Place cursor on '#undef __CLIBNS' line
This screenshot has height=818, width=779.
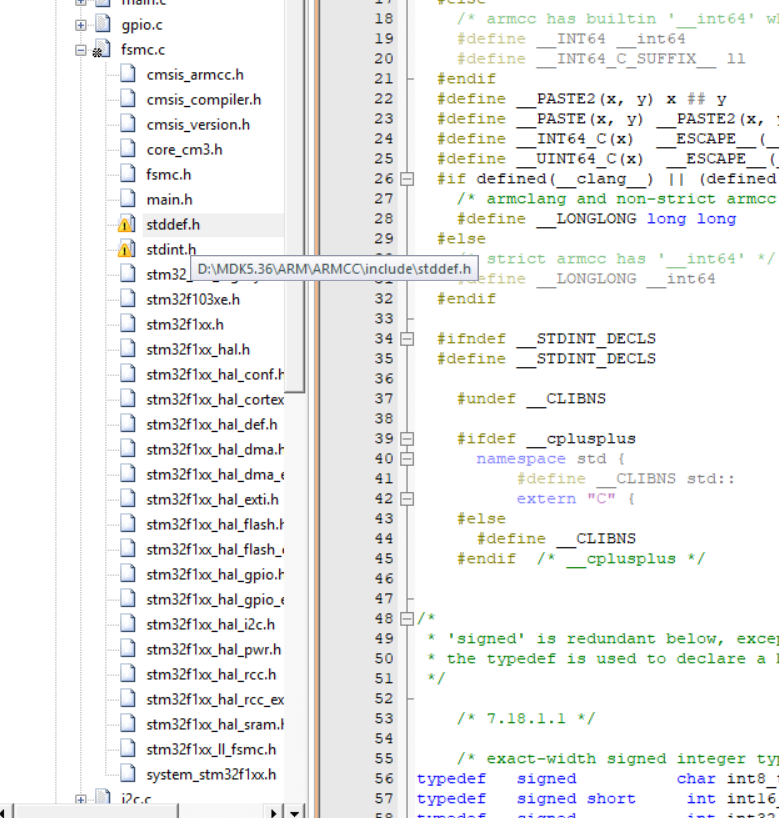[x=531, y=399]
